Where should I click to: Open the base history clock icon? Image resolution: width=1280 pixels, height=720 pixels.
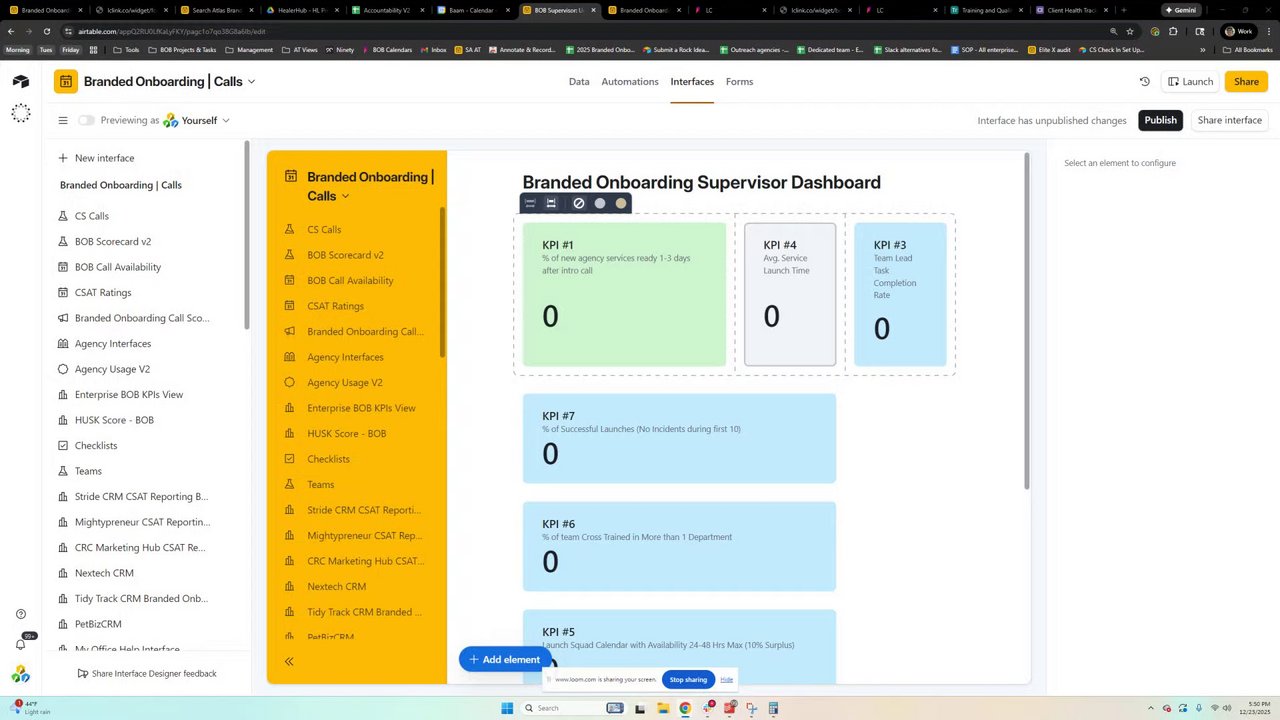1145,82
